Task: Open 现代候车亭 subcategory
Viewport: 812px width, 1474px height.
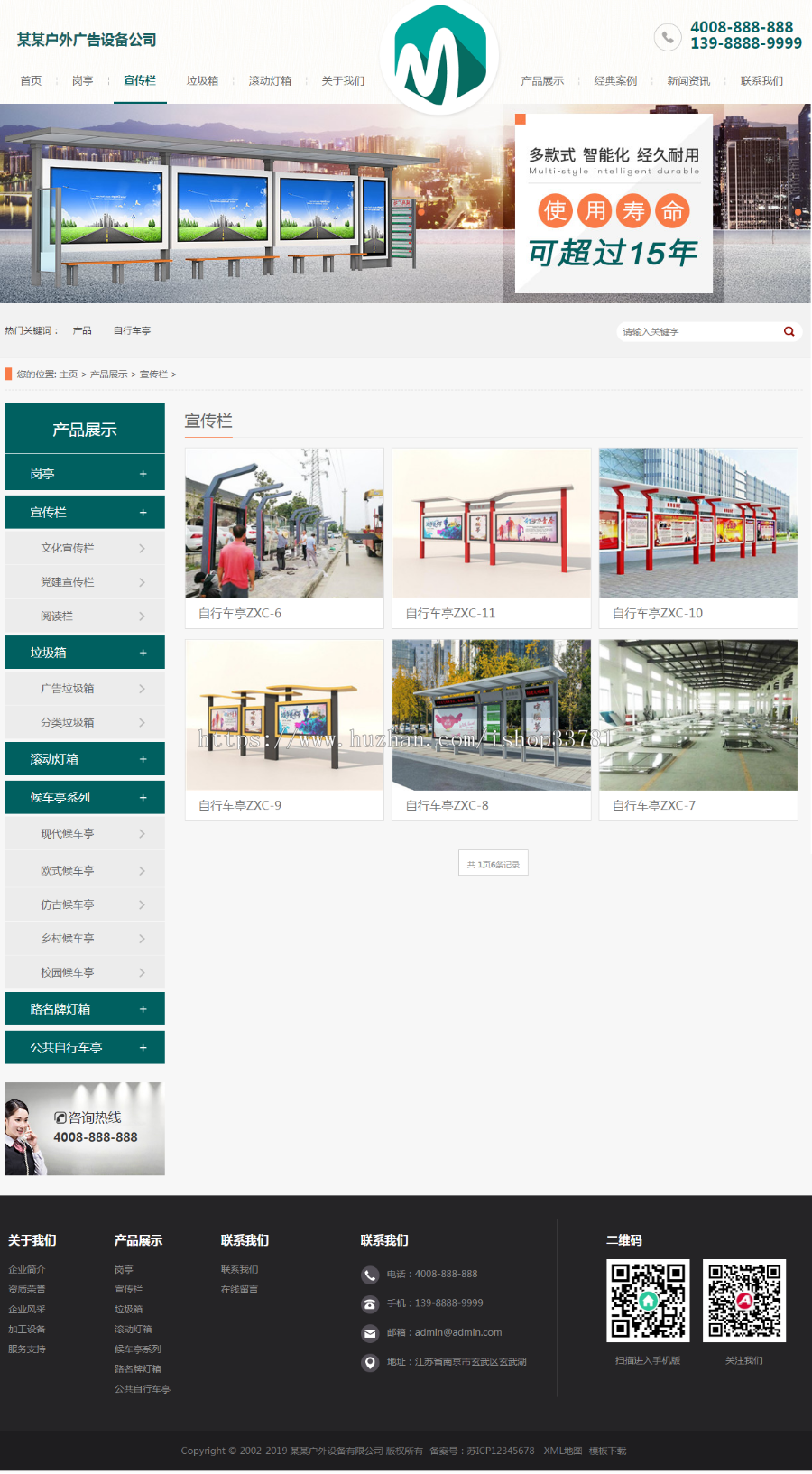Action: (x=85, y=833)
